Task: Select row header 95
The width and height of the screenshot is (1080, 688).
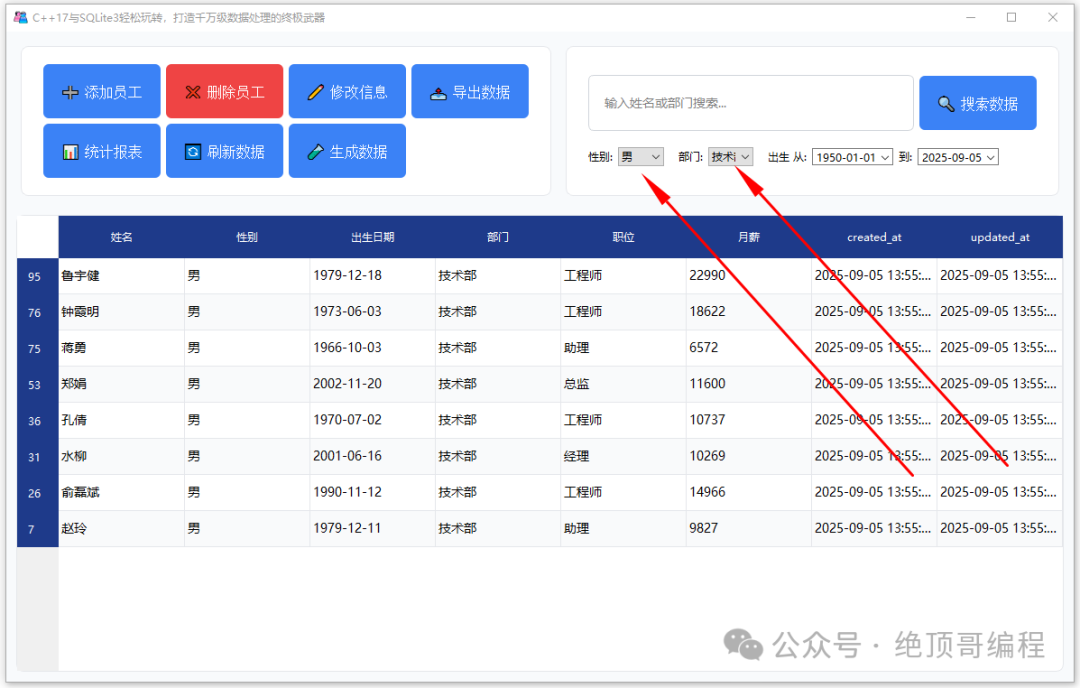Action: [x=38, y=276]
